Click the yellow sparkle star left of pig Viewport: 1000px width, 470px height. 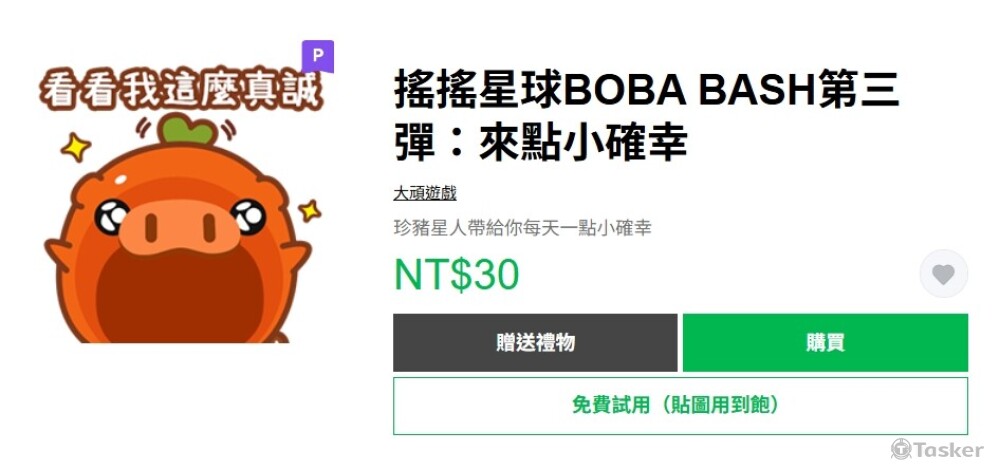(76, 147)
